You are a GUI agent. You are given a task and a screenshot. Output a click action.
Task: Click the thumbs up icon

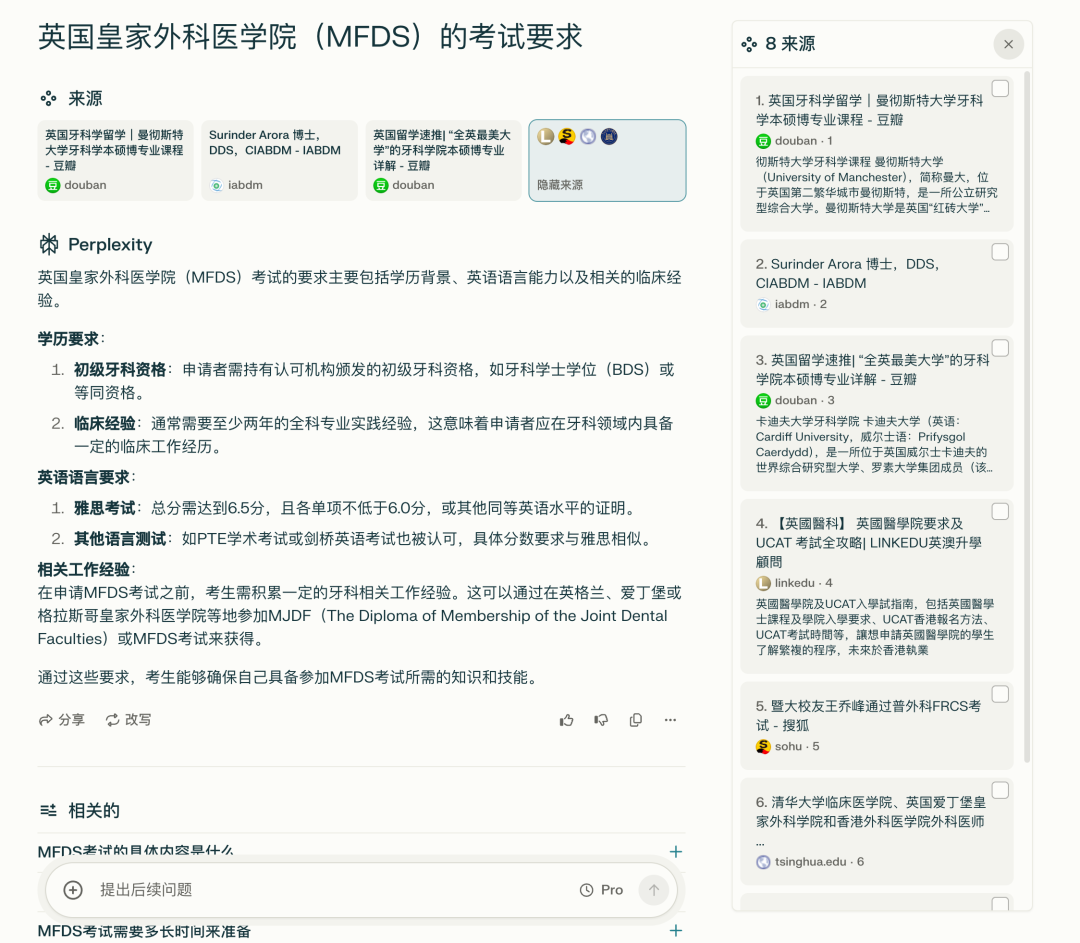click(566, 720)
